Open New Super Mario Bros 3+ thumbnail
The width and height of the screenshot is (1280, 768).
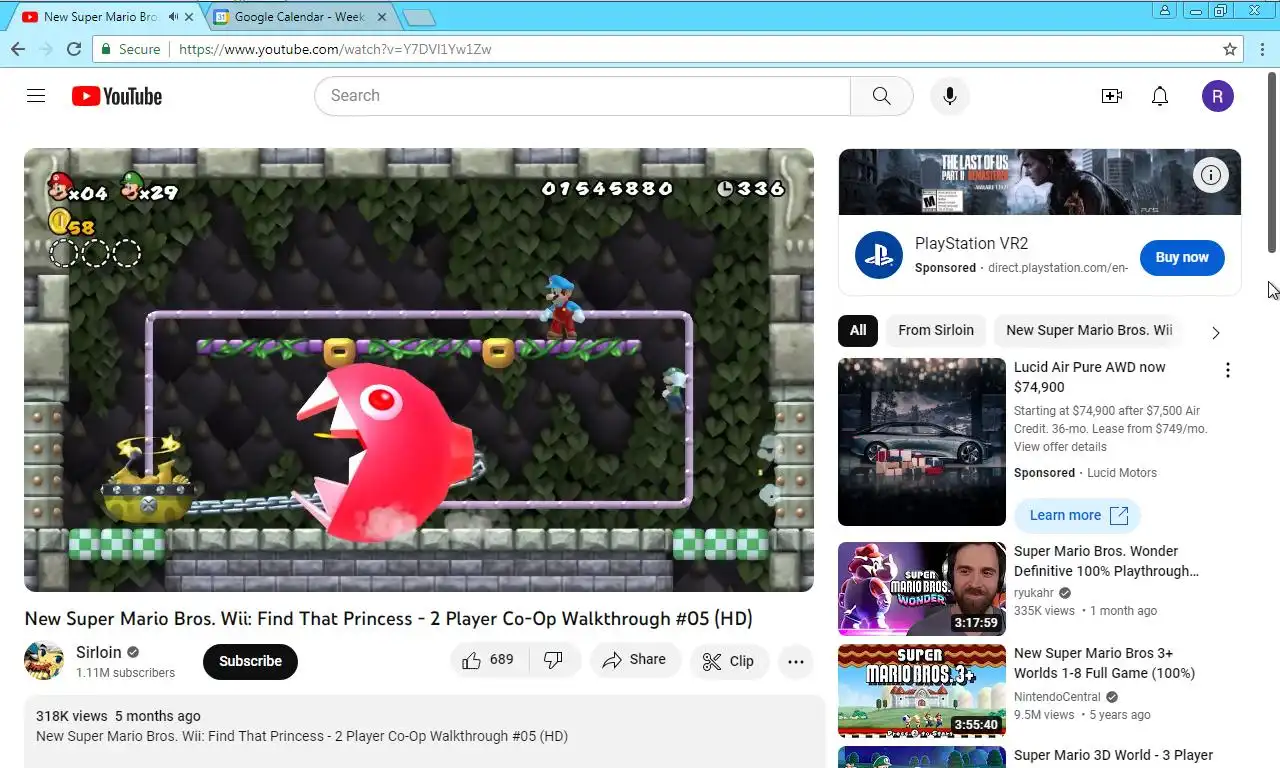[x=922, y=691]
